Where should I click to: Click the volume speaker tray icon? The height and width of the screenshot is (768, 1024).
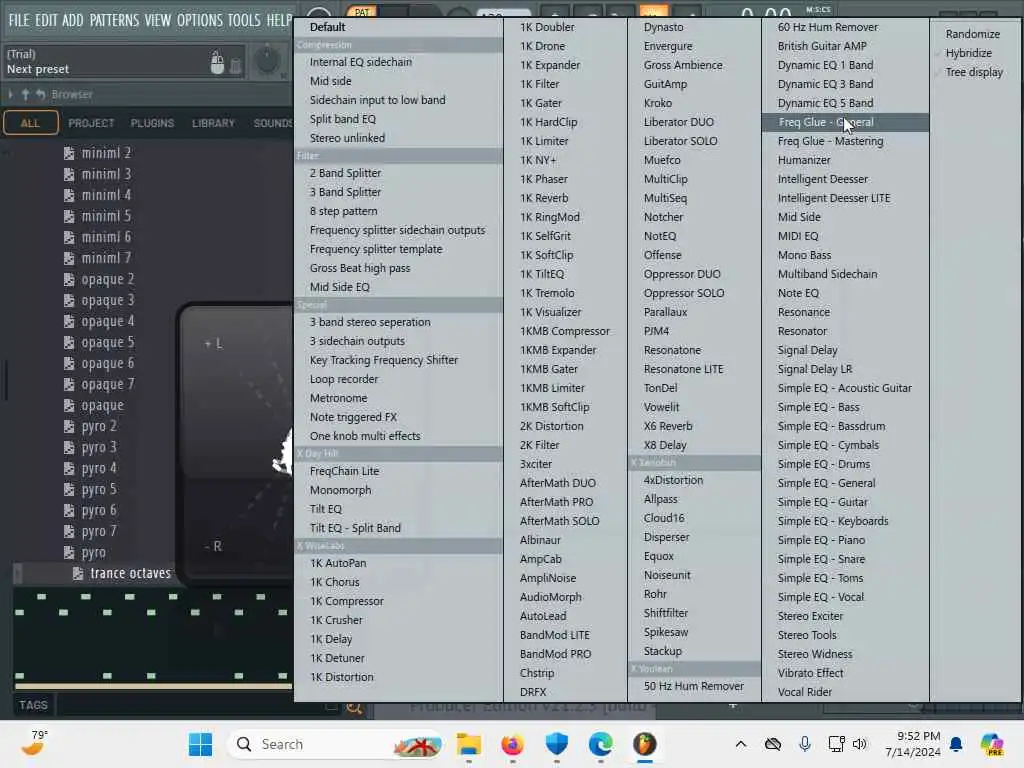(859, 744)
